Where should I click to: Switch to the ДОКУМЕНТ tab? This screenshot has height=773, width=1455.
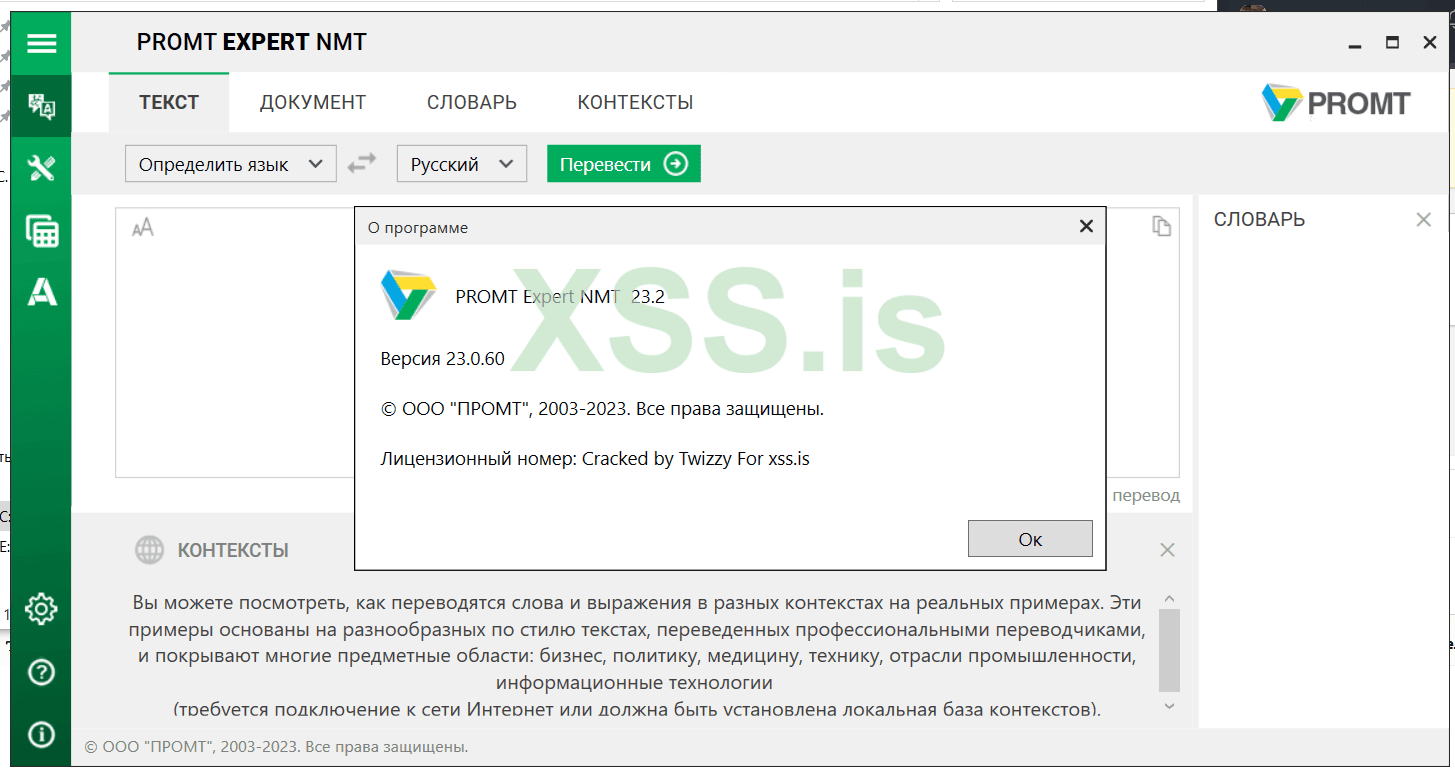click(x=313, y=102)
